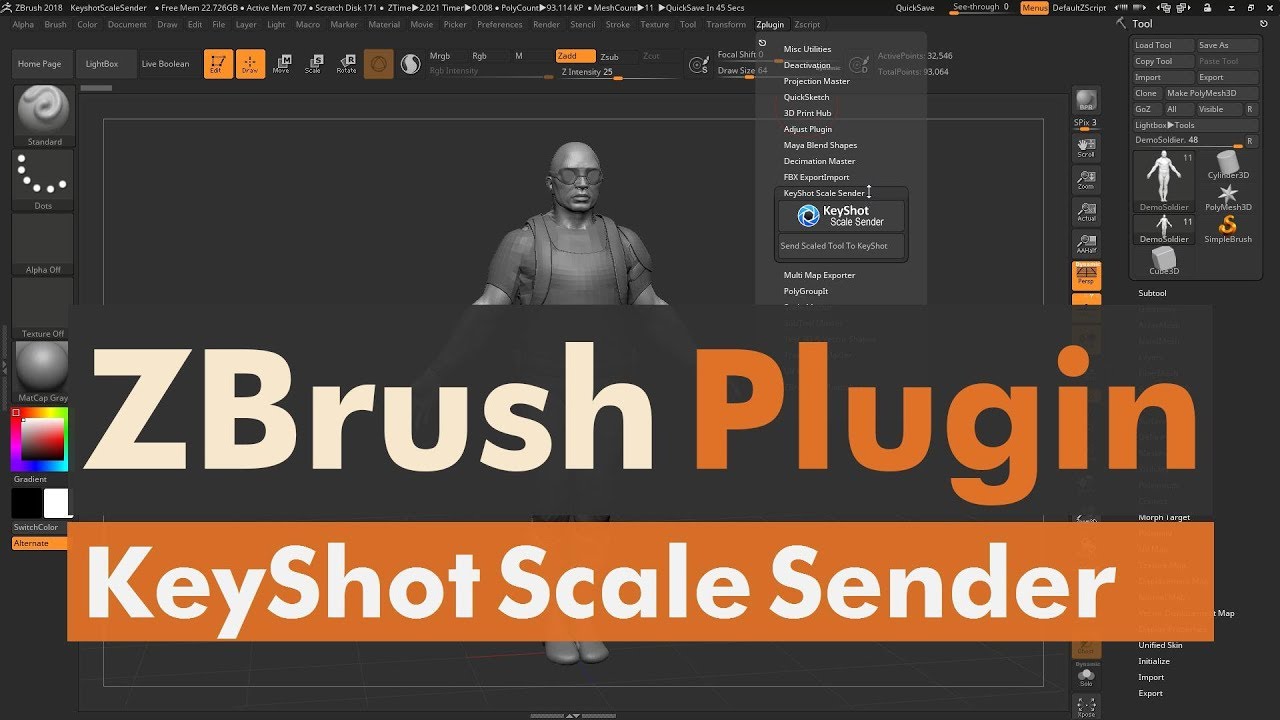Open the Zplugin menu
Screen dimensions: 1280x720
770,24
